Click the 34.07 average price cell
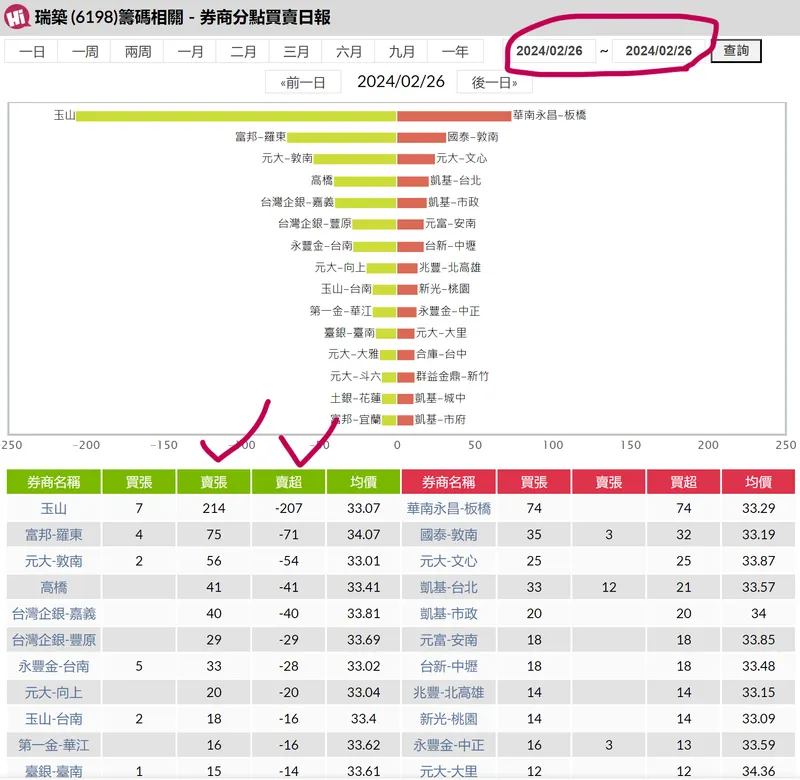Viewport: 800px width, 780px height. (x=363, y=535)
